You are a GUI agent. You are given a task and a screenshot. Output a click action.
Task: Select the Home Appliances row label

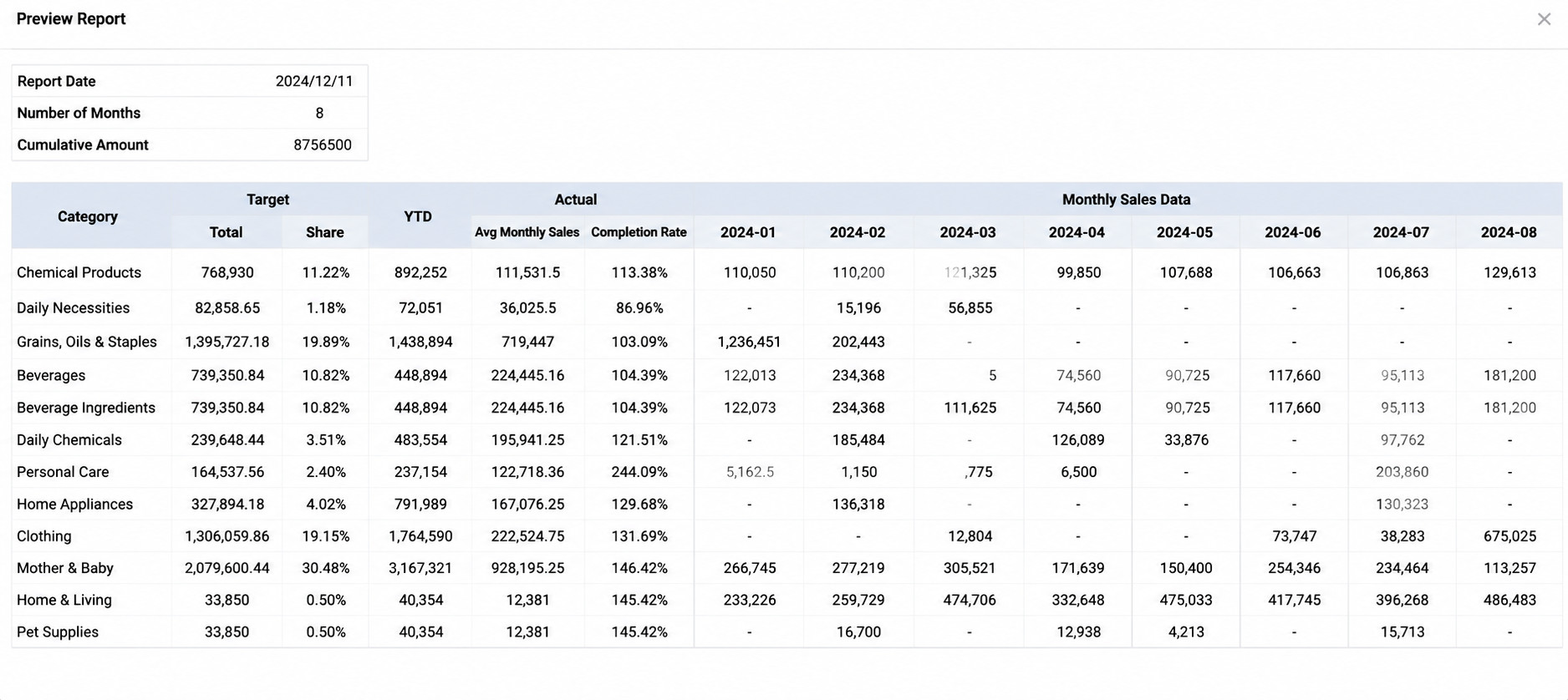[74, 504]
